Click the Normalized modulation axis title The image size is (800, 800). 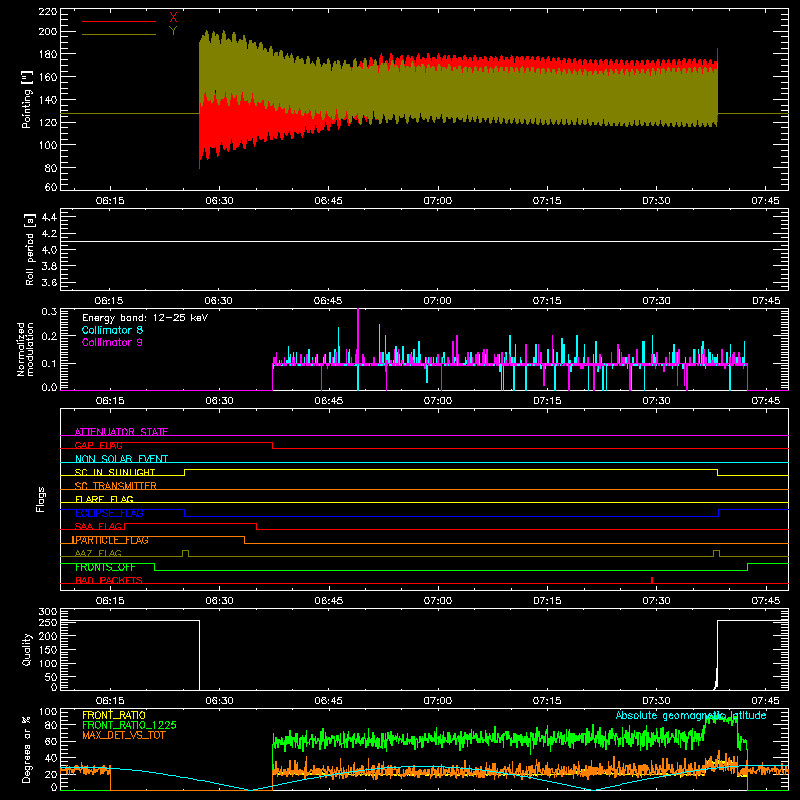pyautogui.click(x=25, y=349)
